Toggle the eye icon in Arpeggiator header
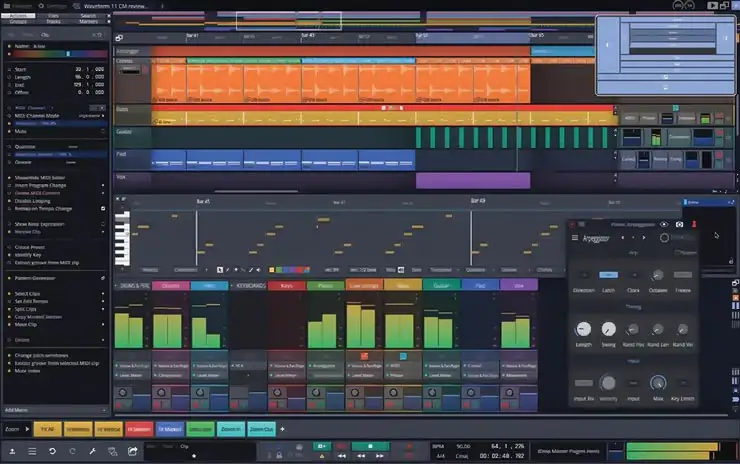This screenshot has height=464, width=740. (664, 225)
